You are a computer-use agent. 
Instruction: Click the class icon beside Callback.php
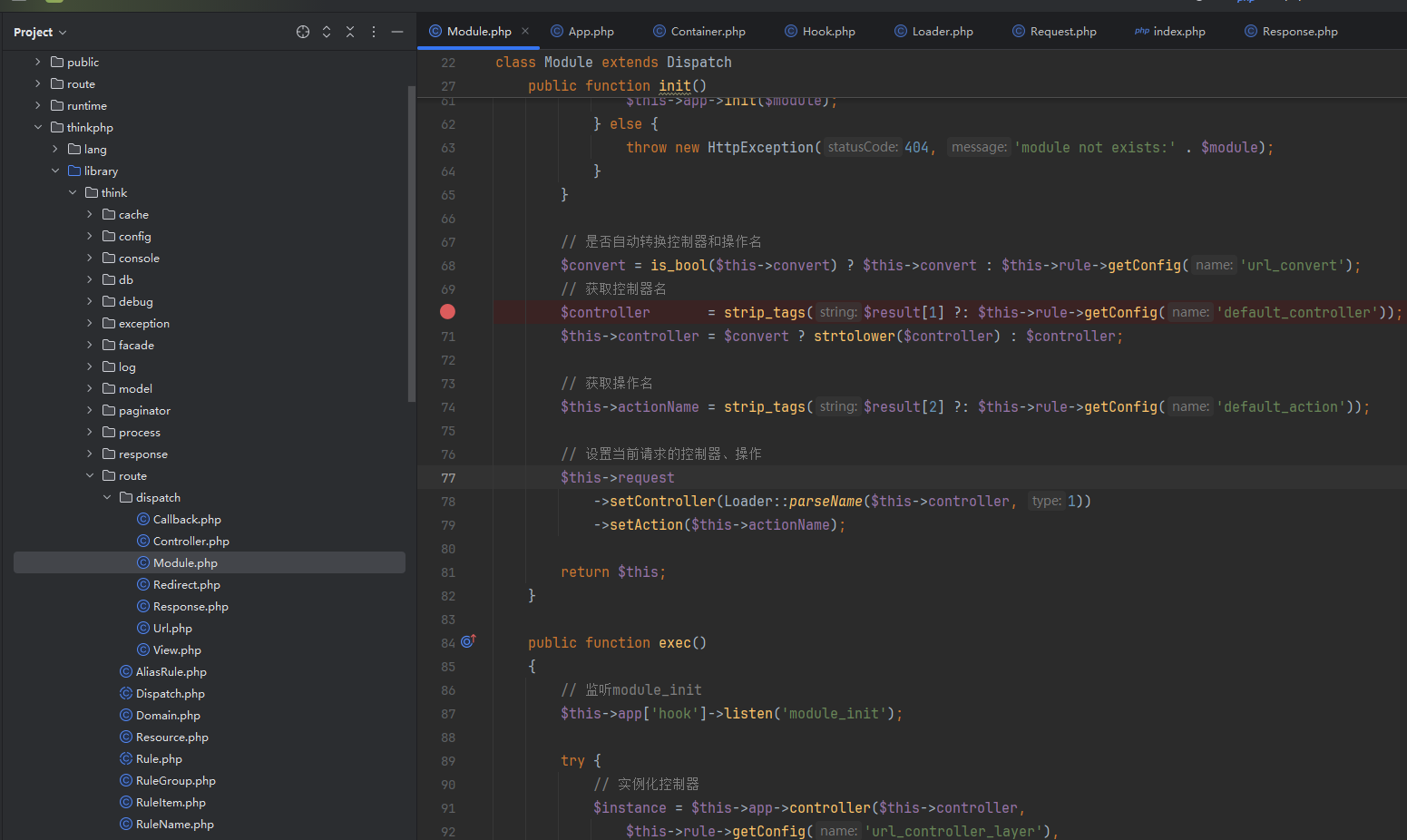143,519
